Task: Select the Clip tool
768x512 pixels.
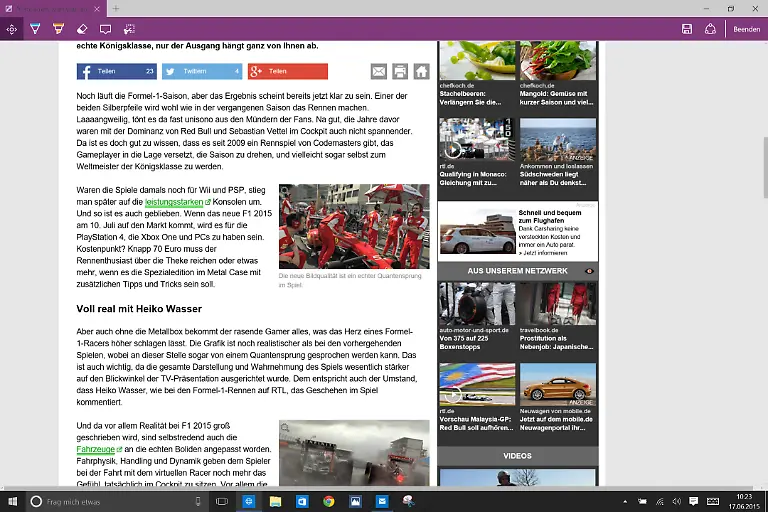Action: coord(129,29)
